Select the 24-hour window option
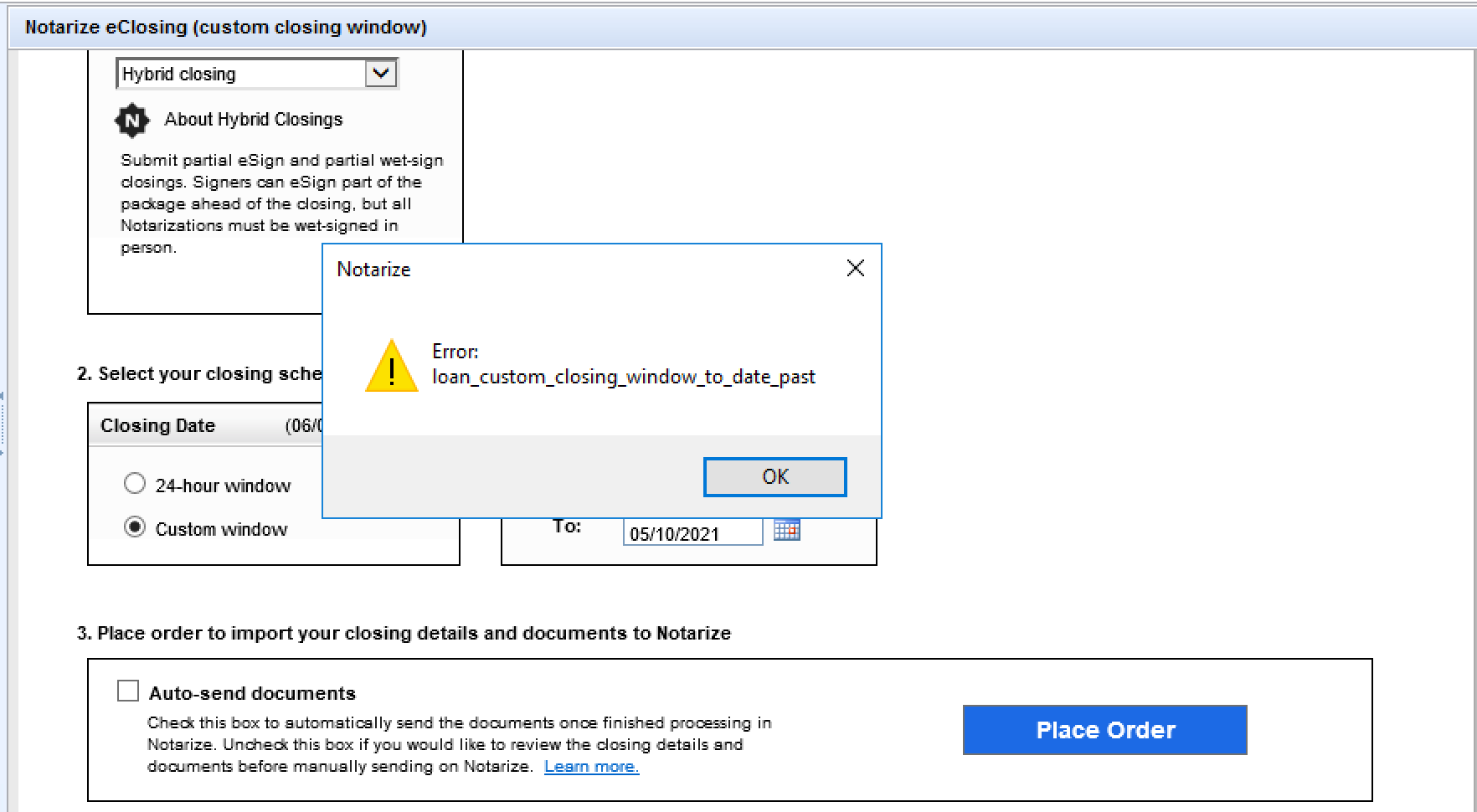Screen dimensions: 1477x812 134,484
